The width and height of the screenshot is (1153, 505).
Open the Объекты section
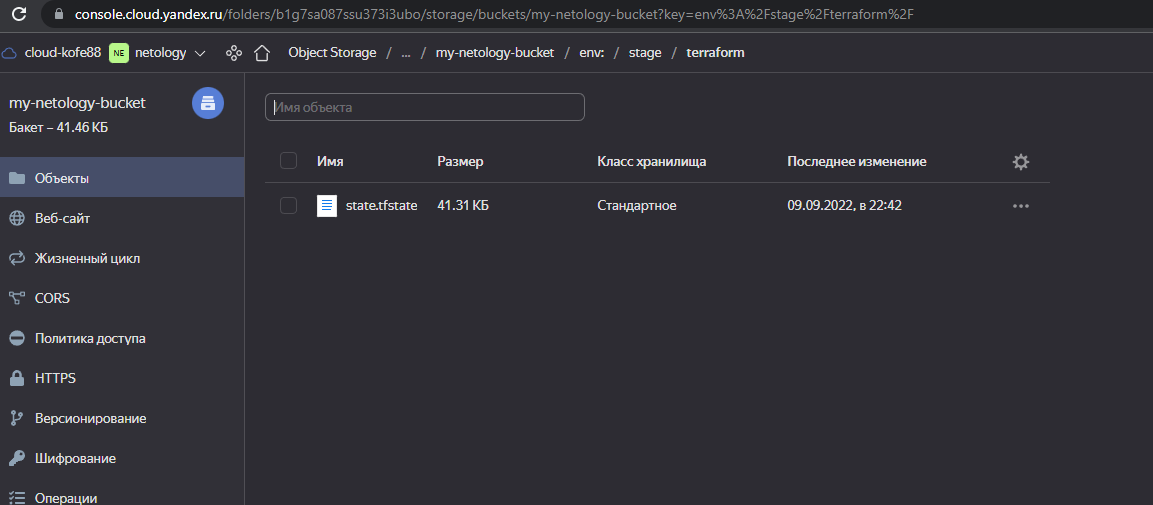click(122, 178)
